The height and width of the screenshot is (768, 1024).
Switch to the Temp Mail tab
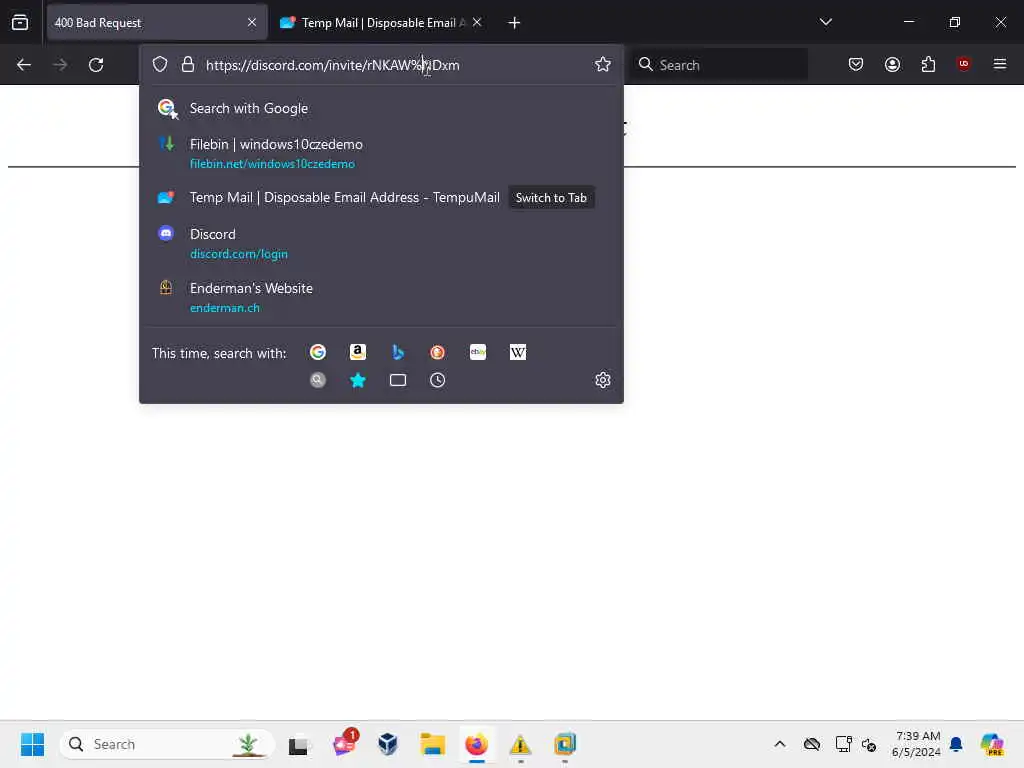pyautogui.click(x=381, y=23)
